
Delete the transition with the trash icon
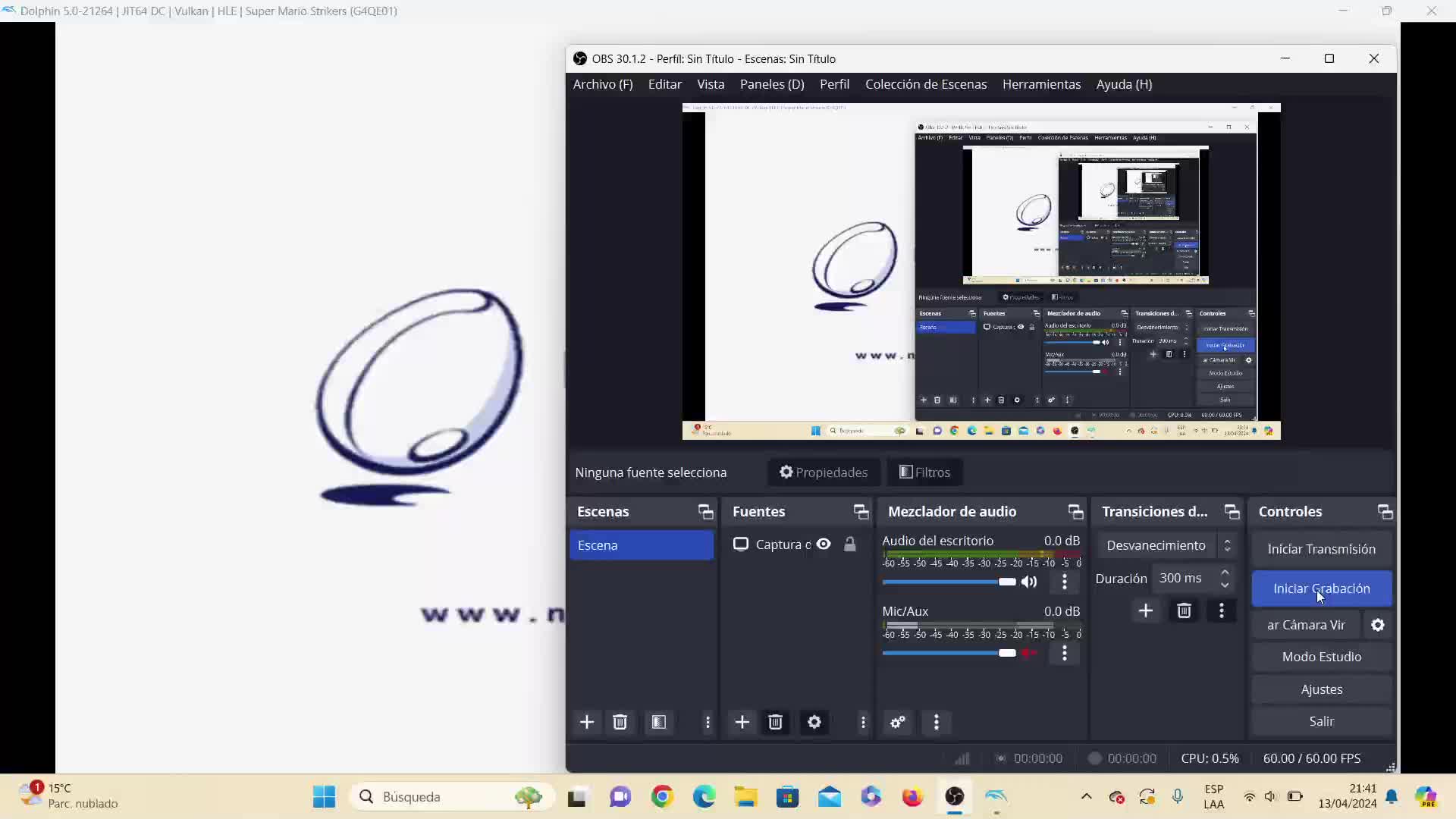tap(1184, 610)
